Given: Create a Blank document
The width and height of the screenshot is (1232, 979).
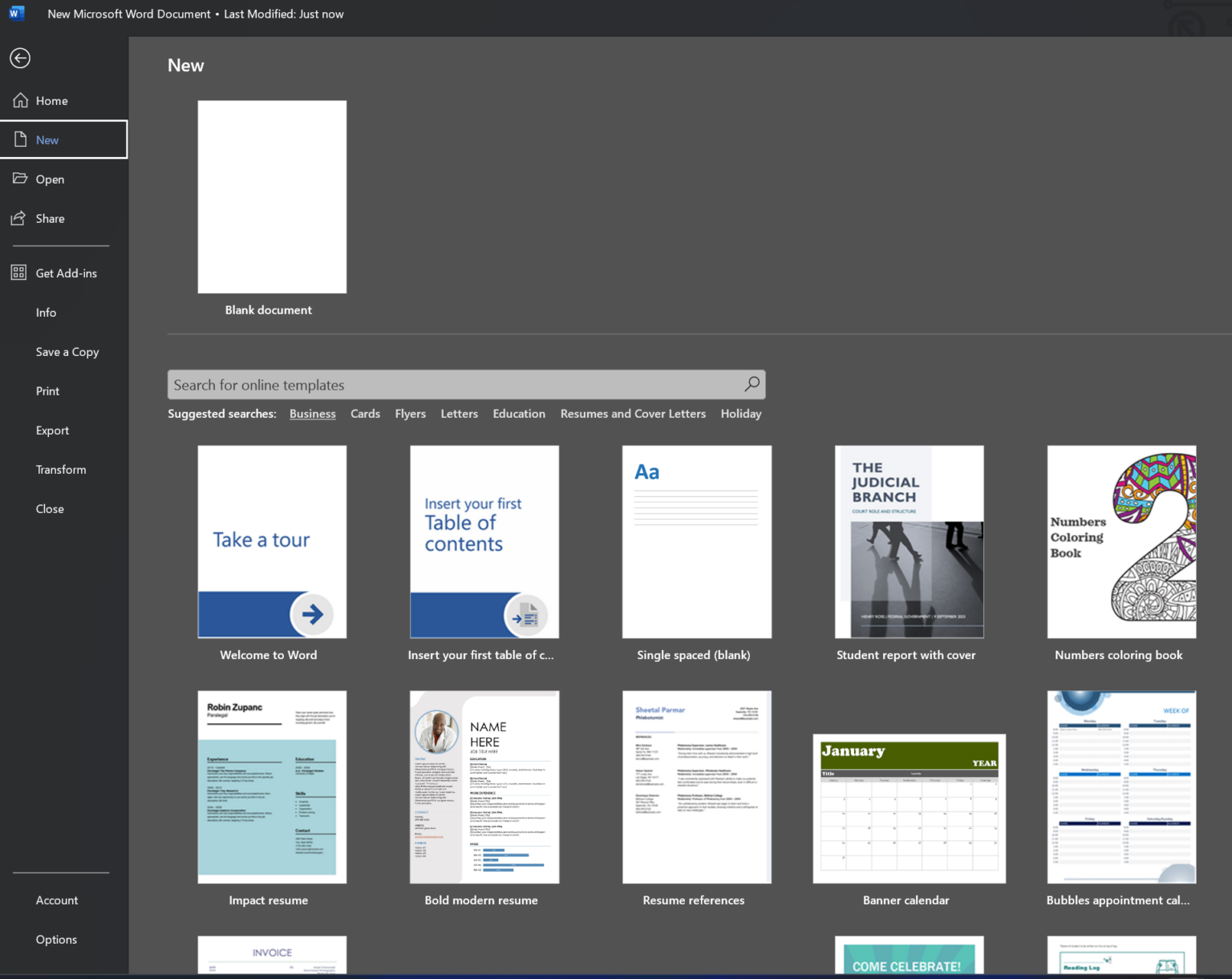Looking at the screenshot, I should point(272,197).
